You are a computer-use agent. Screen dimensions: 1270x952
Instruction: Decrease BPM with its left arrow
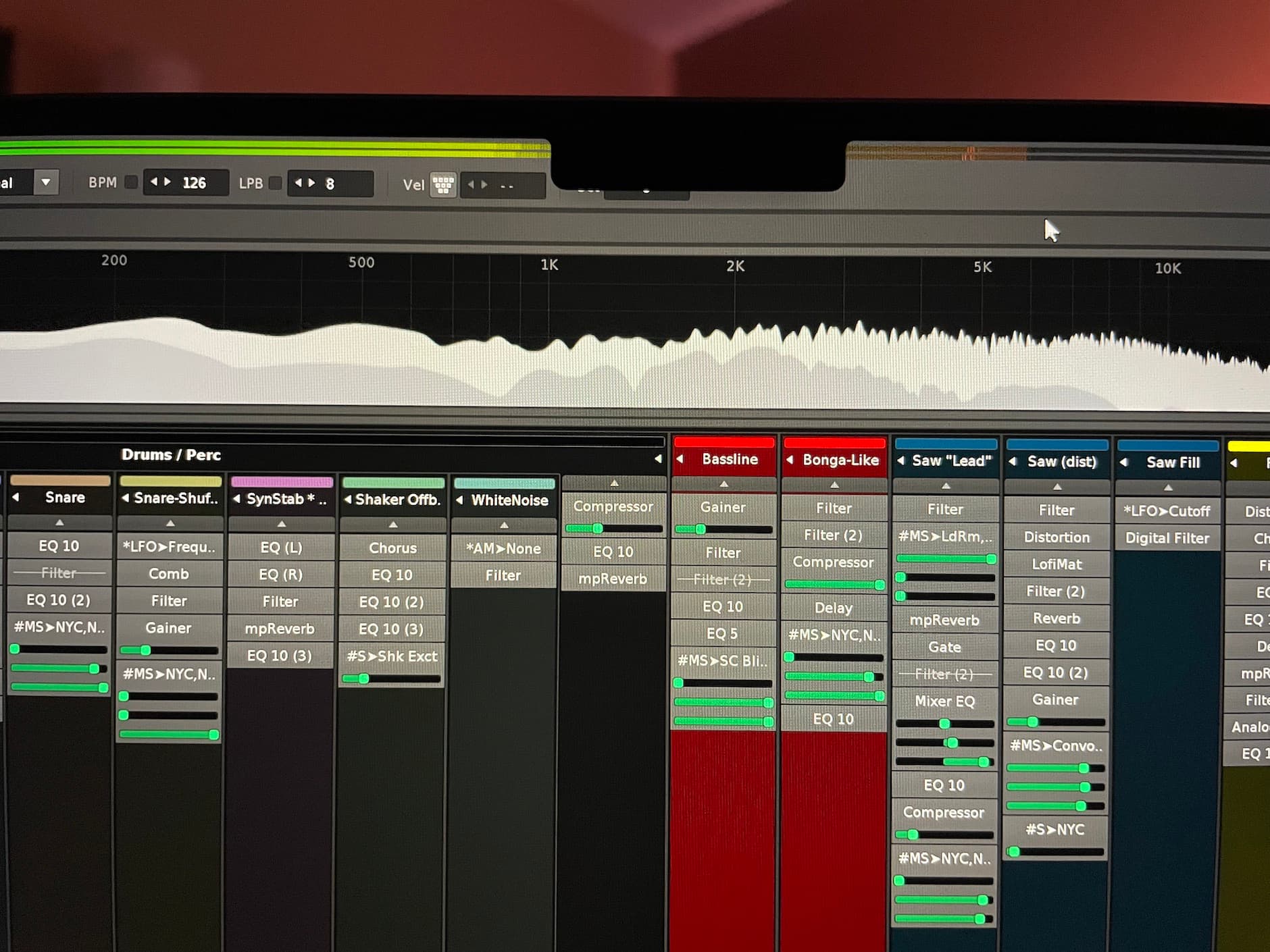point(153,182)
